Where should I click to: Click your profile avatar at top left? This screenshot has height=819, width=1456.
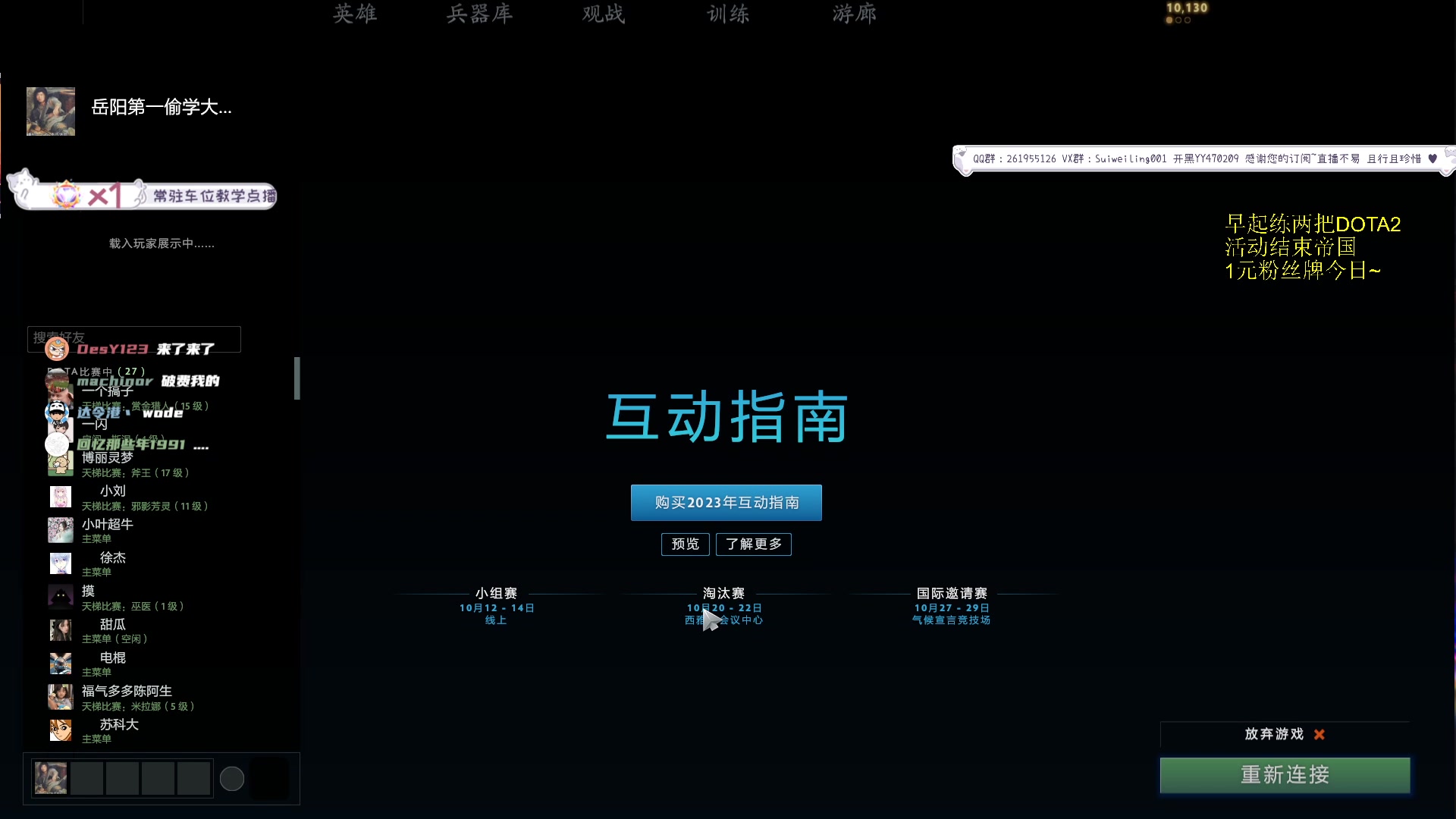tap(50, 111)
